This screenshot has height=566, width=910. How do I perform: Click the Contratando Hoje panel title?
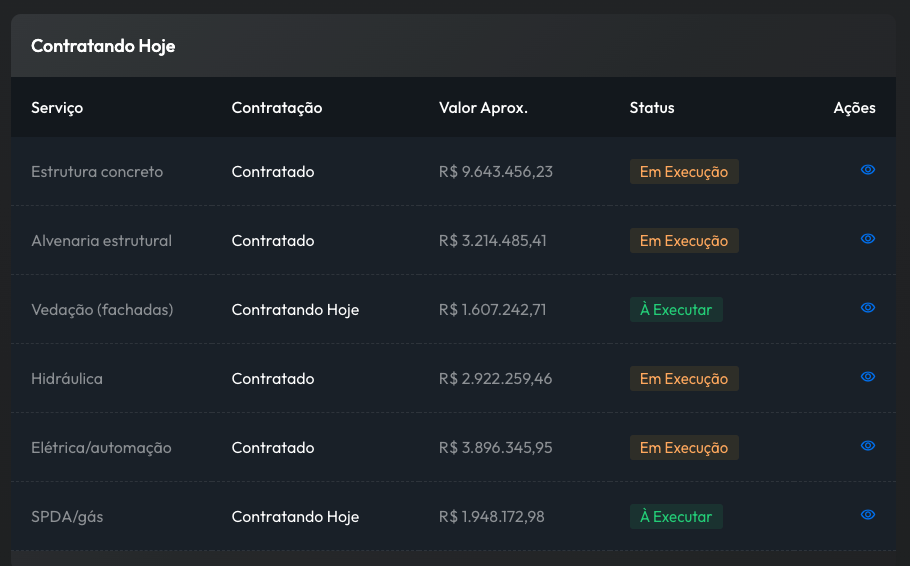point(103,46)
